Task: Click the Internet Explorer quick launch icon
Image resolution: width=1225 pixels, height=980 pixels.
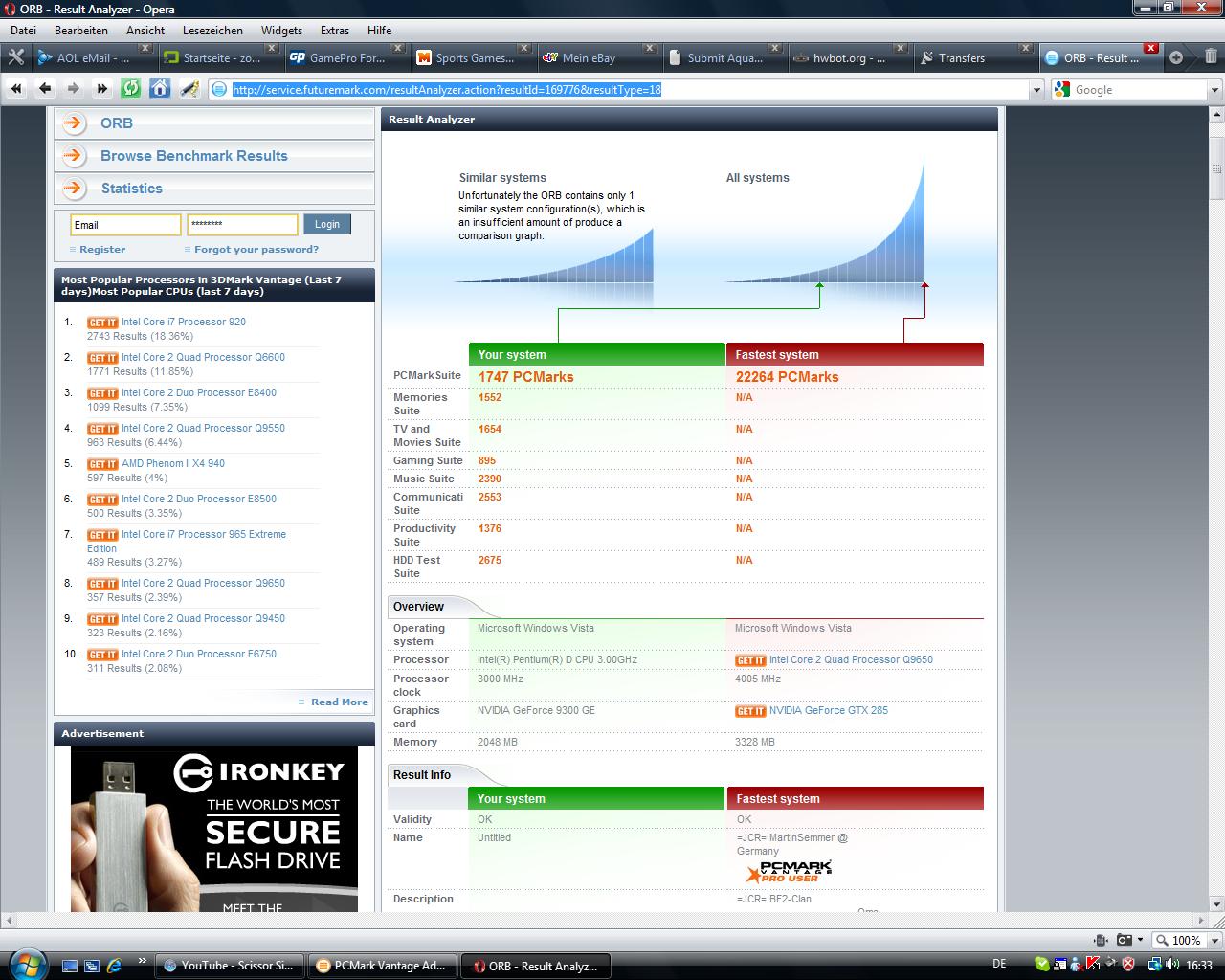Action: (114, 966)
